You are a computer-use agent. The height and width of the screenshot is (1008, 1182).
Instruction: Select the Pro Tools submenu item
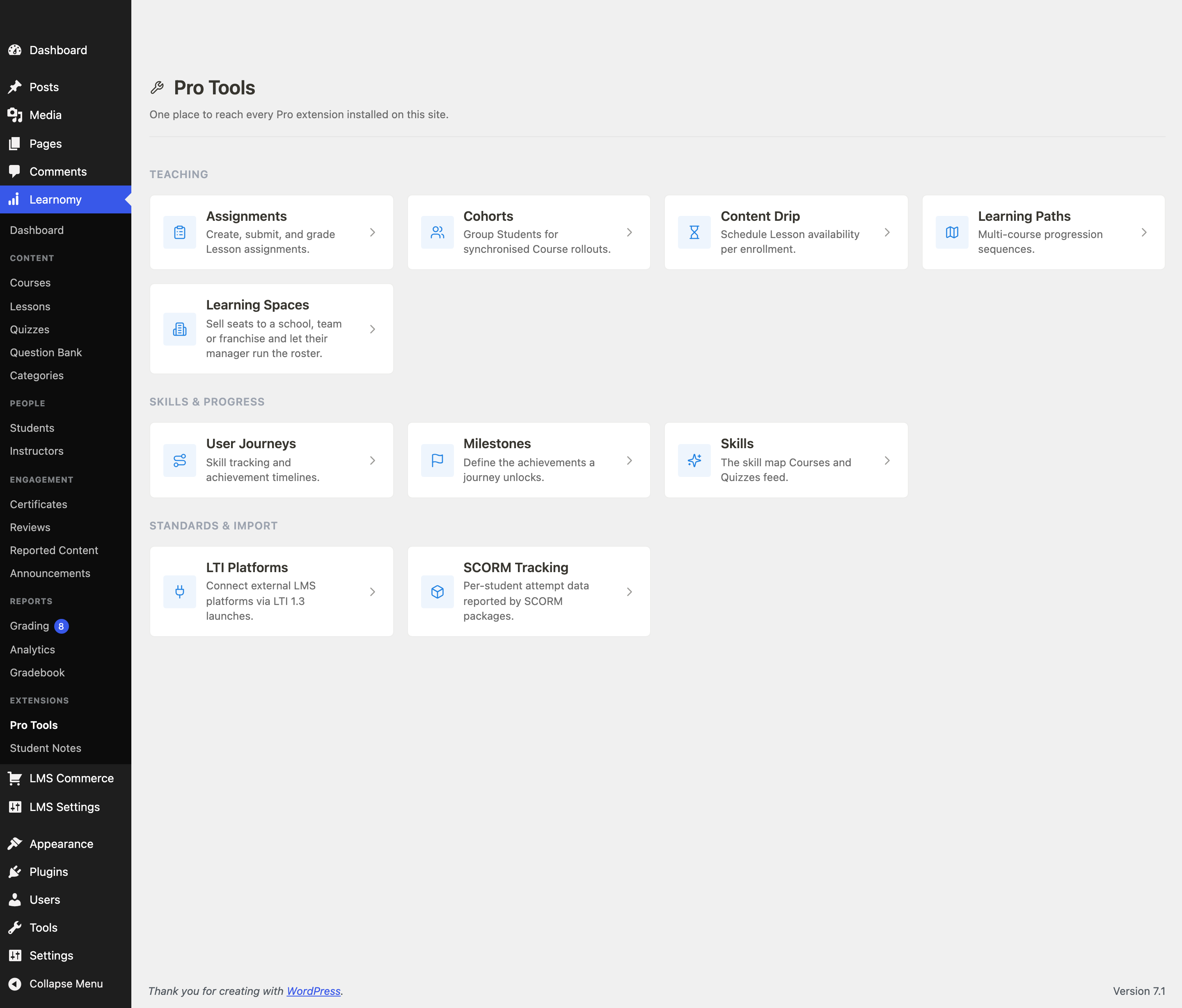(34, 725)
